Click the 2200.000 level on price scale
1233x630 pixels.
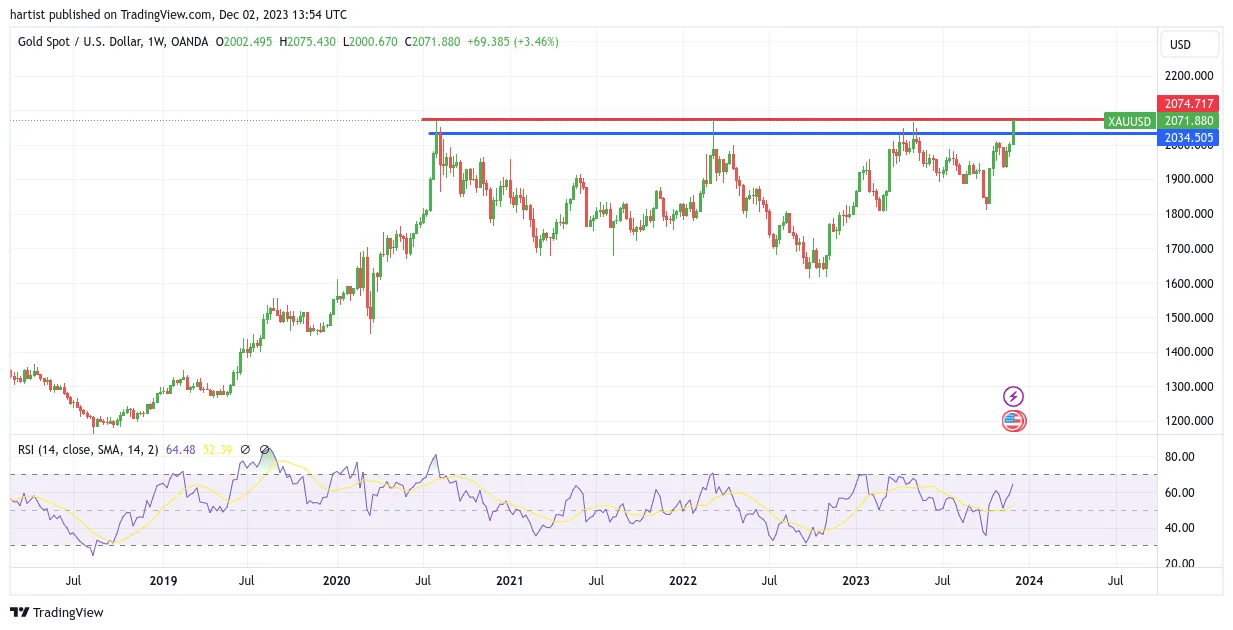(x=1189, y=76)
